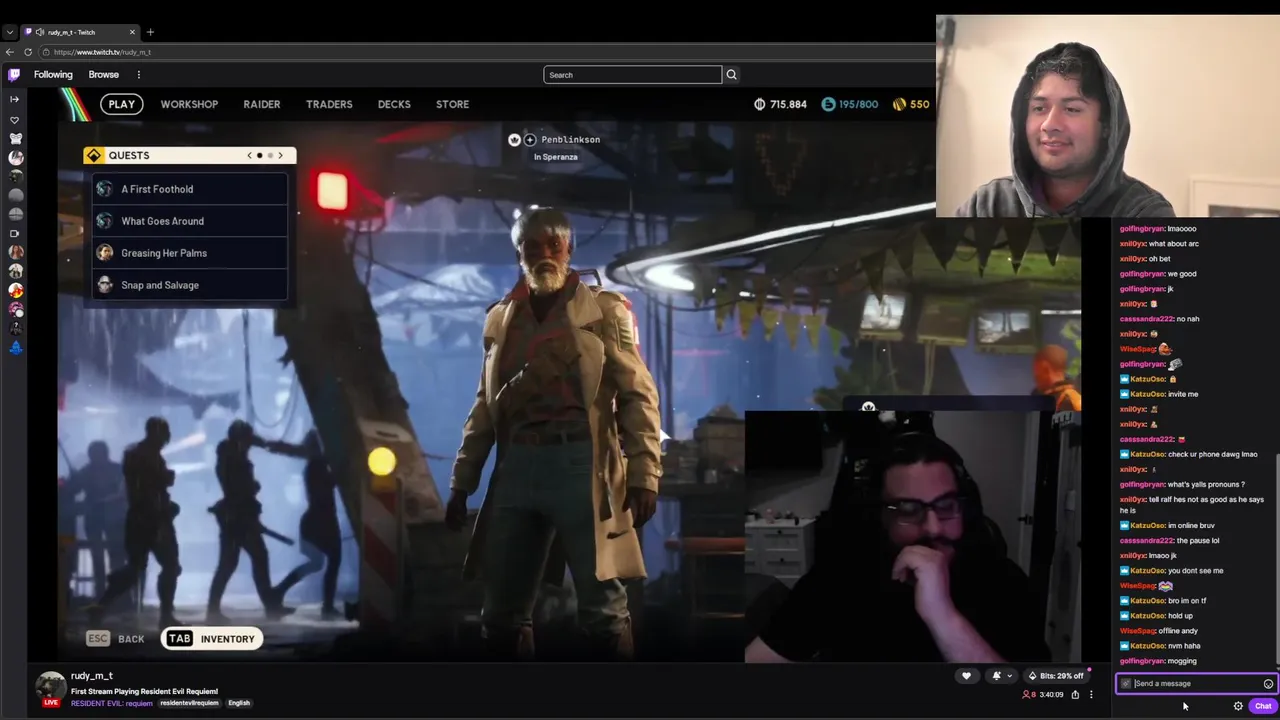This screenshot has height=720, width=1280.
Task: Click the gold token icon by 550
Action: pos(899,104)
